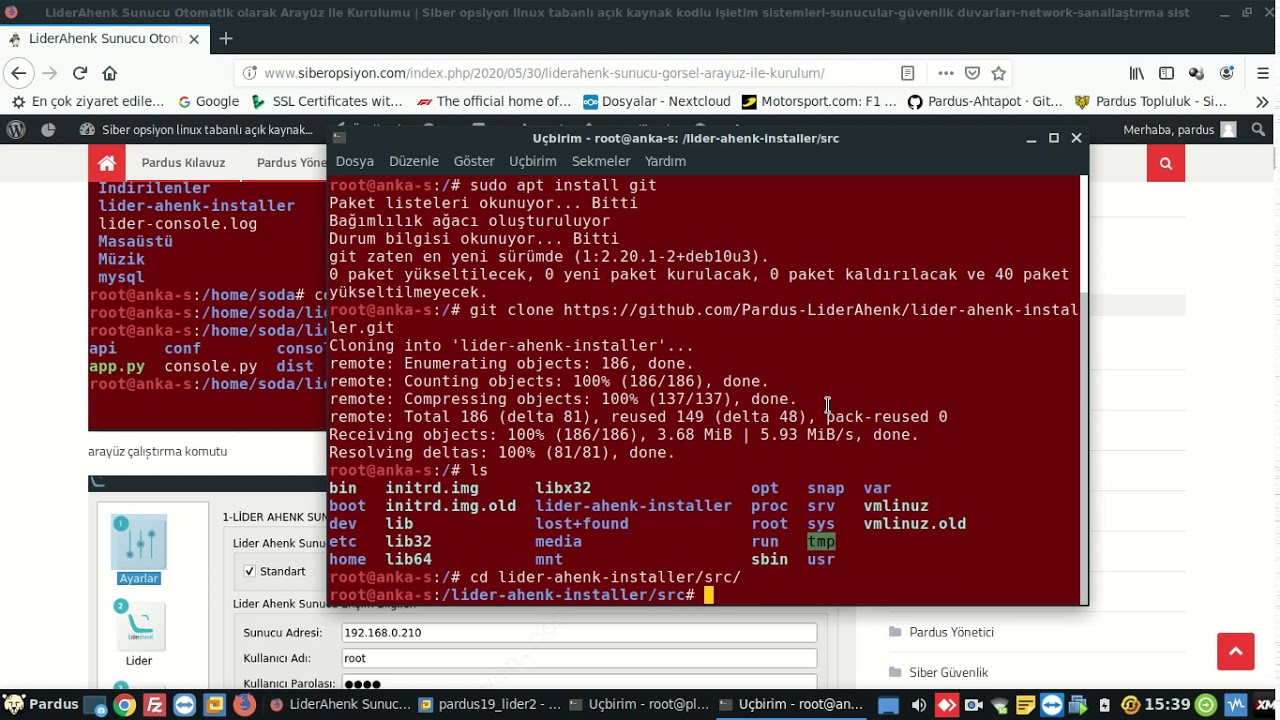
Task: Show the Firefox sidebars icon
Action: pyautogui.click(x=1166, y=73)
